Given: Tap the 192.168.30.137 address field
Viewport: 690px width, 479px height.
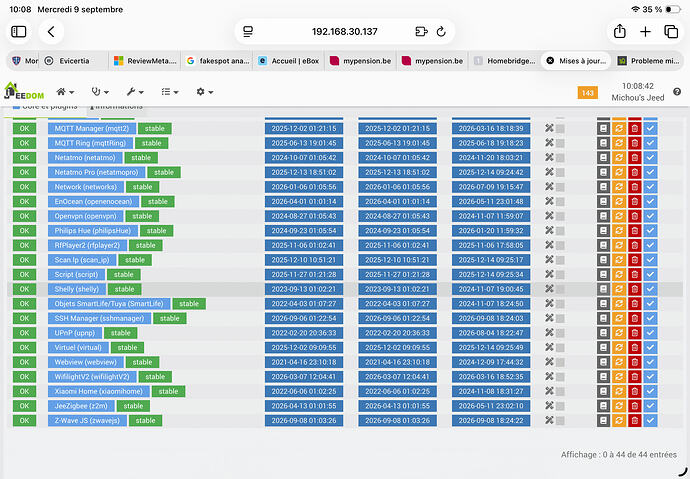Looking at the screenshot, I should point(345,32).
